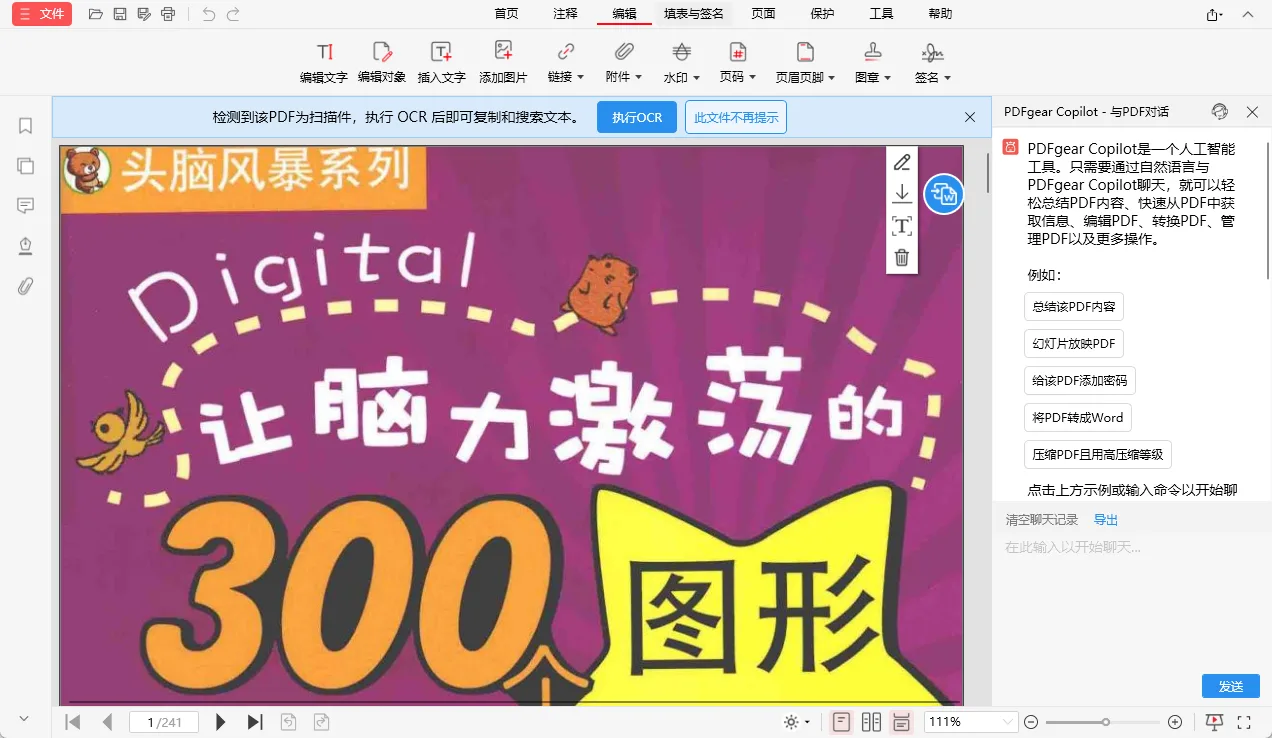Screen dimensions: 1272x738
Task: Click the print icon
Action: (x=168, y=14)
